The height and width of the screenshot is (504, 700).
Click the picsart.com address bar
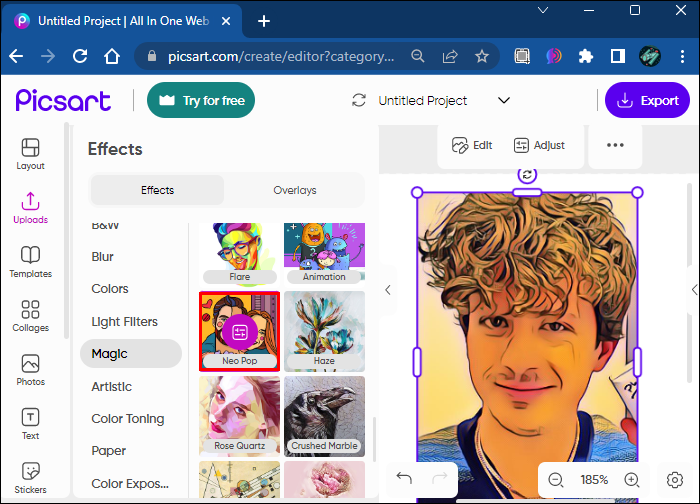281,56
